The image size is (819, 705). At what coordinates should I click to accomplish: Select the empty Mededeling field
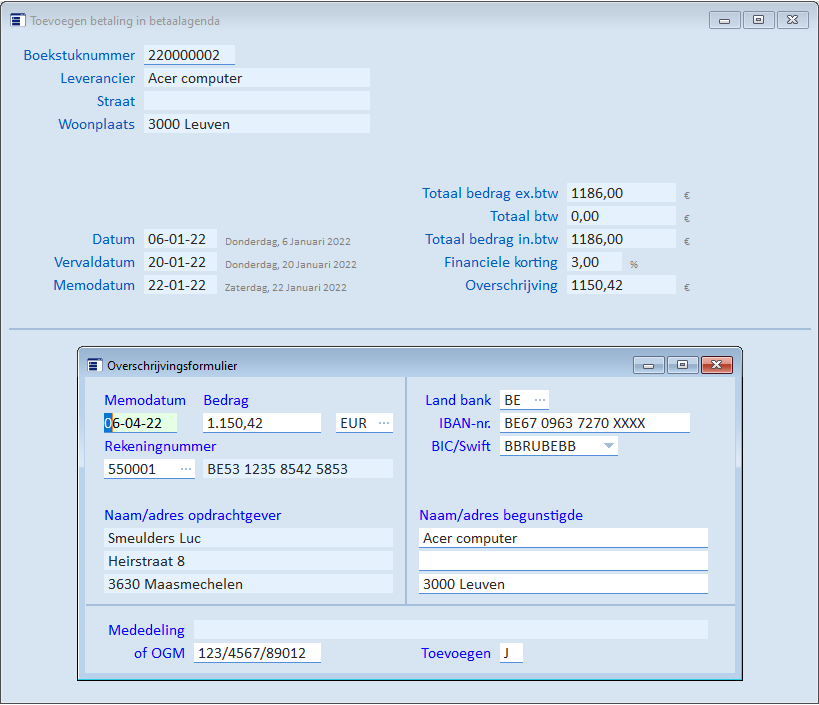click(450, 630)
